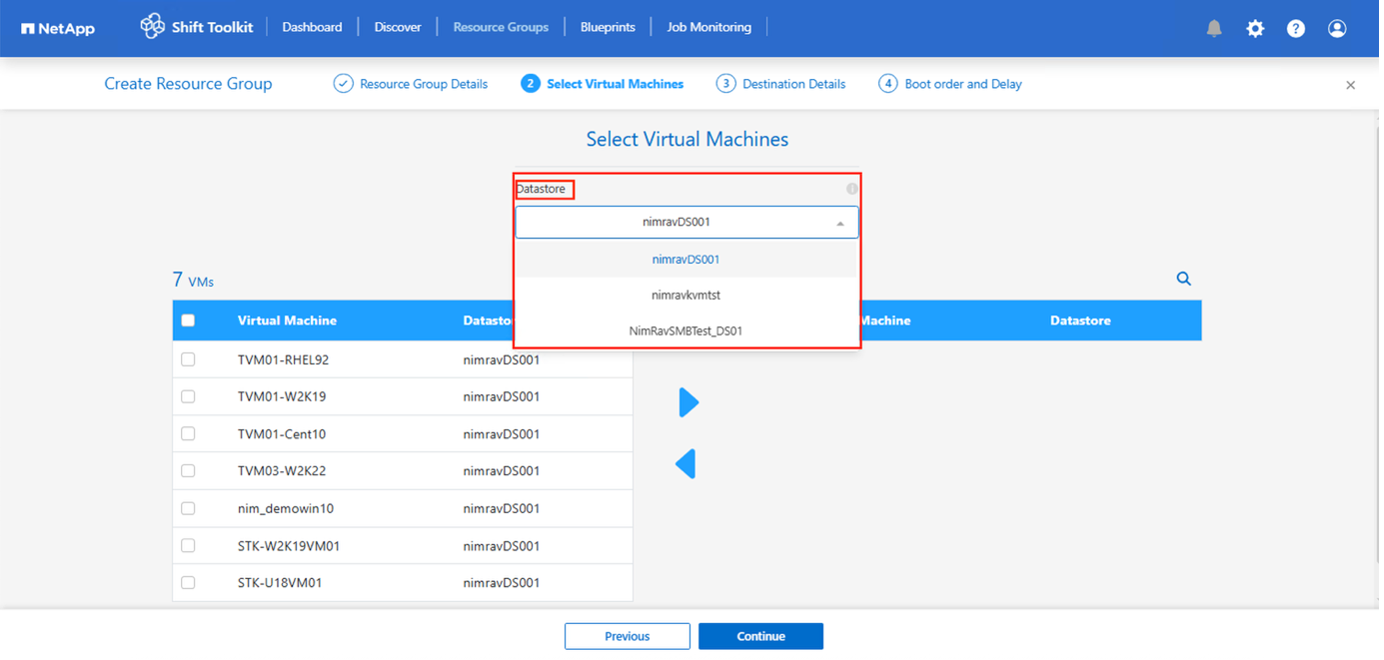Click the Datastore info icon
Image resolution: width=1384 pixels, height=660 pixels.
click(852, 189)
